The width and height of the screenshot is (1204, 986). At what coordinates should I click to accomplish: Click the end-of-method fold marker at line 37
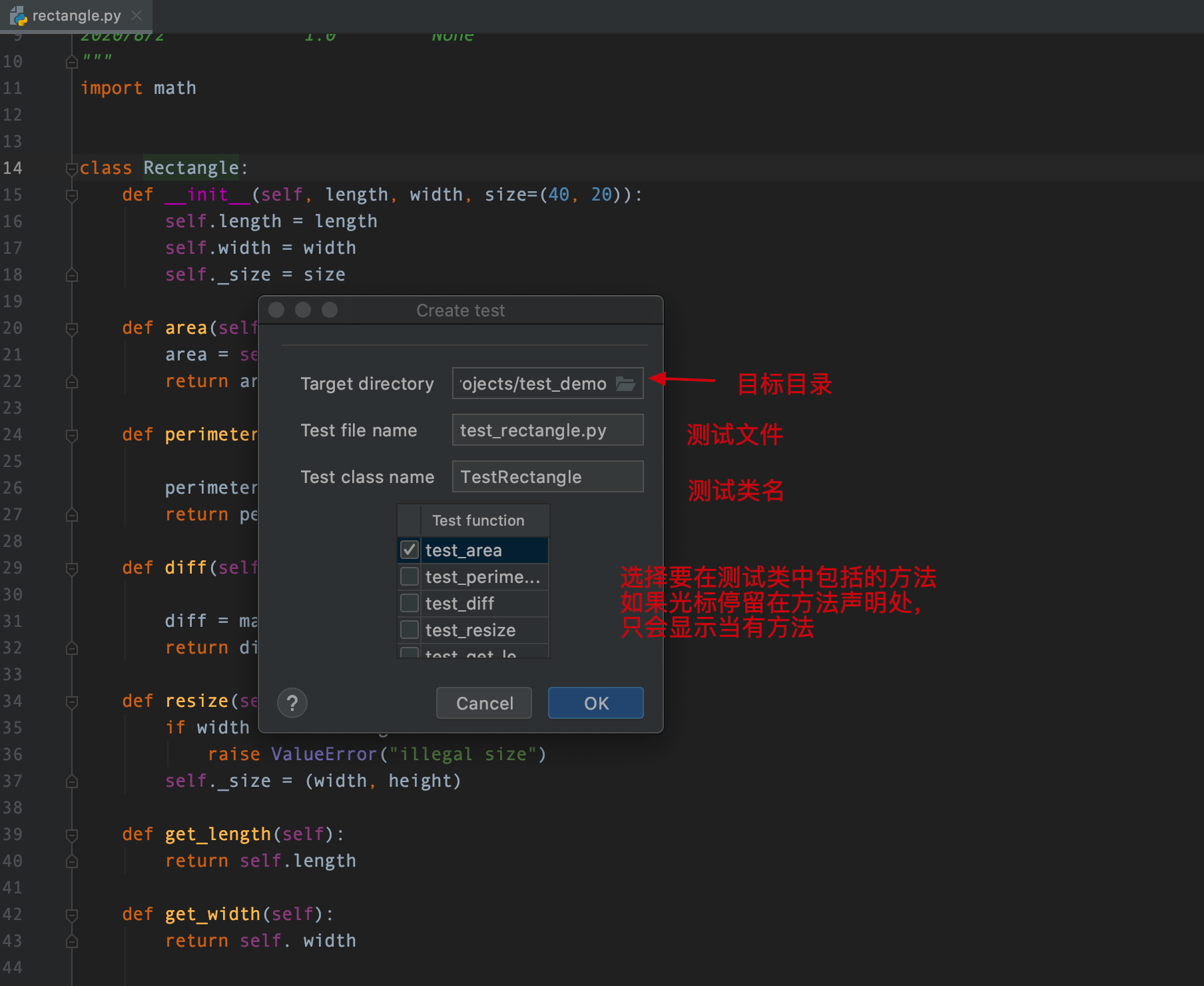click(72, 781)
